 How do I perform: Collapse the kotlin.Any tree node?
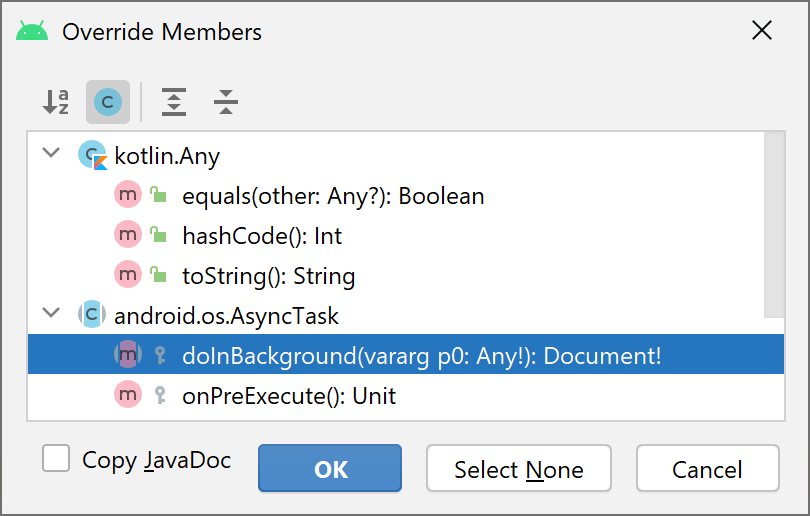[x=51, y=153]
